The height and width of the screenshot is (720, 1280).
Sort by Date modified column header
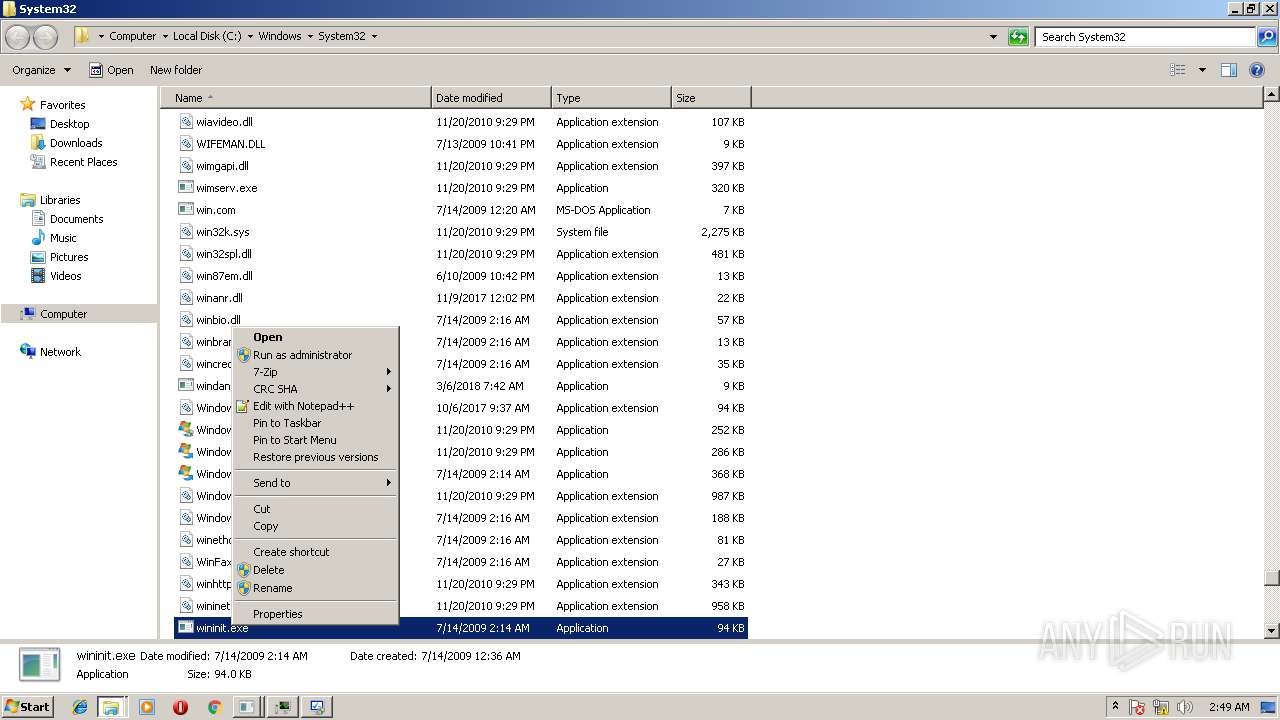pos(491,98)
